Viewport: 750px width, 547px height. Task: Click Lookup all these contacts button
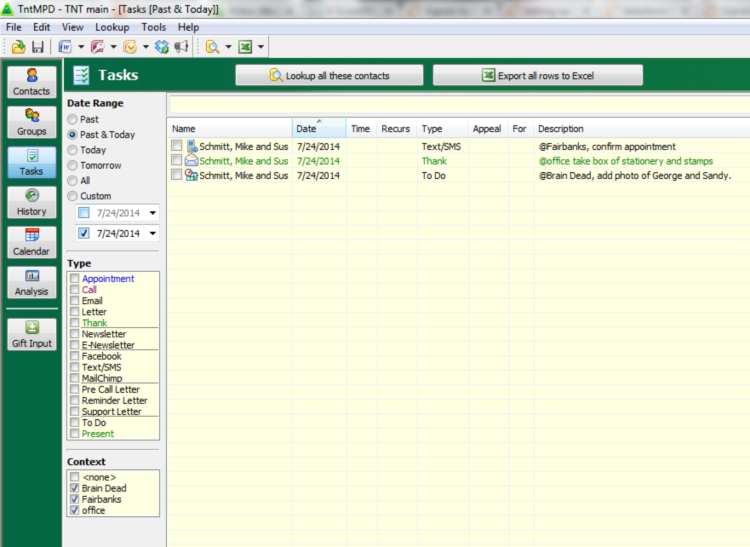point(329,76)
